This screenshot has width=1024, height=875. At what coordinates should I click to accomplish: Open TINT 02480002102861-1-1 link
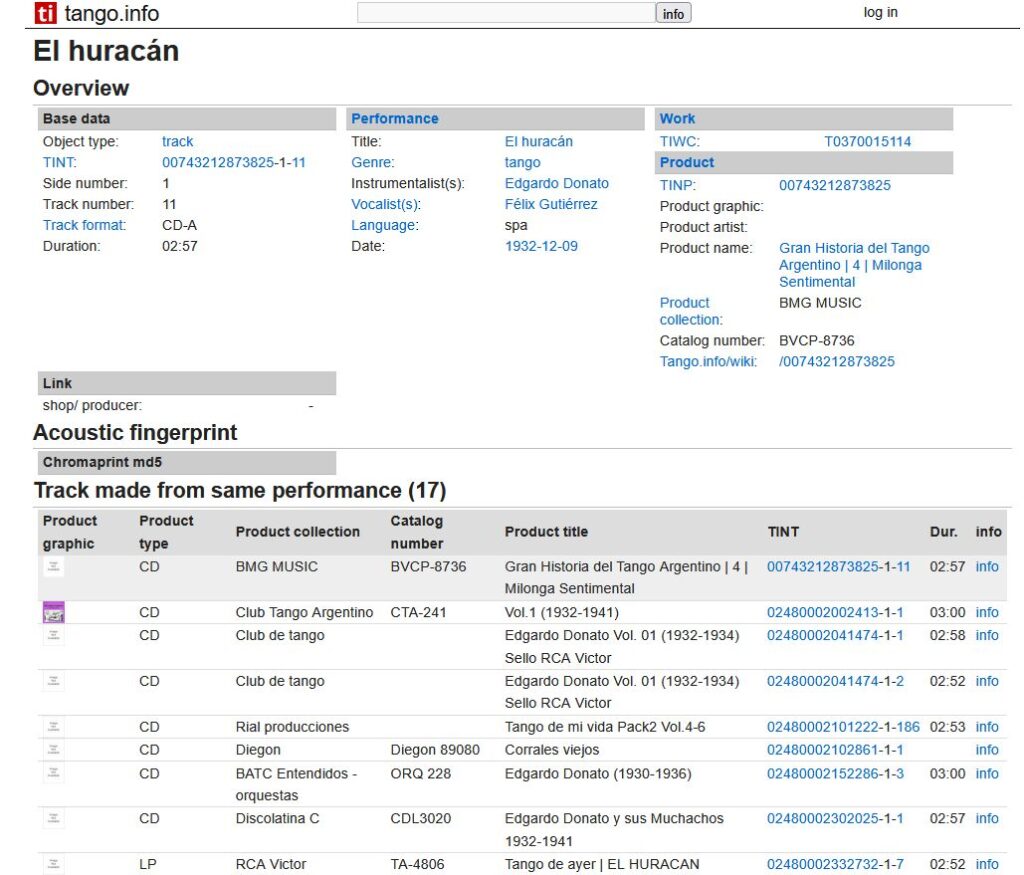pos(835,750)
